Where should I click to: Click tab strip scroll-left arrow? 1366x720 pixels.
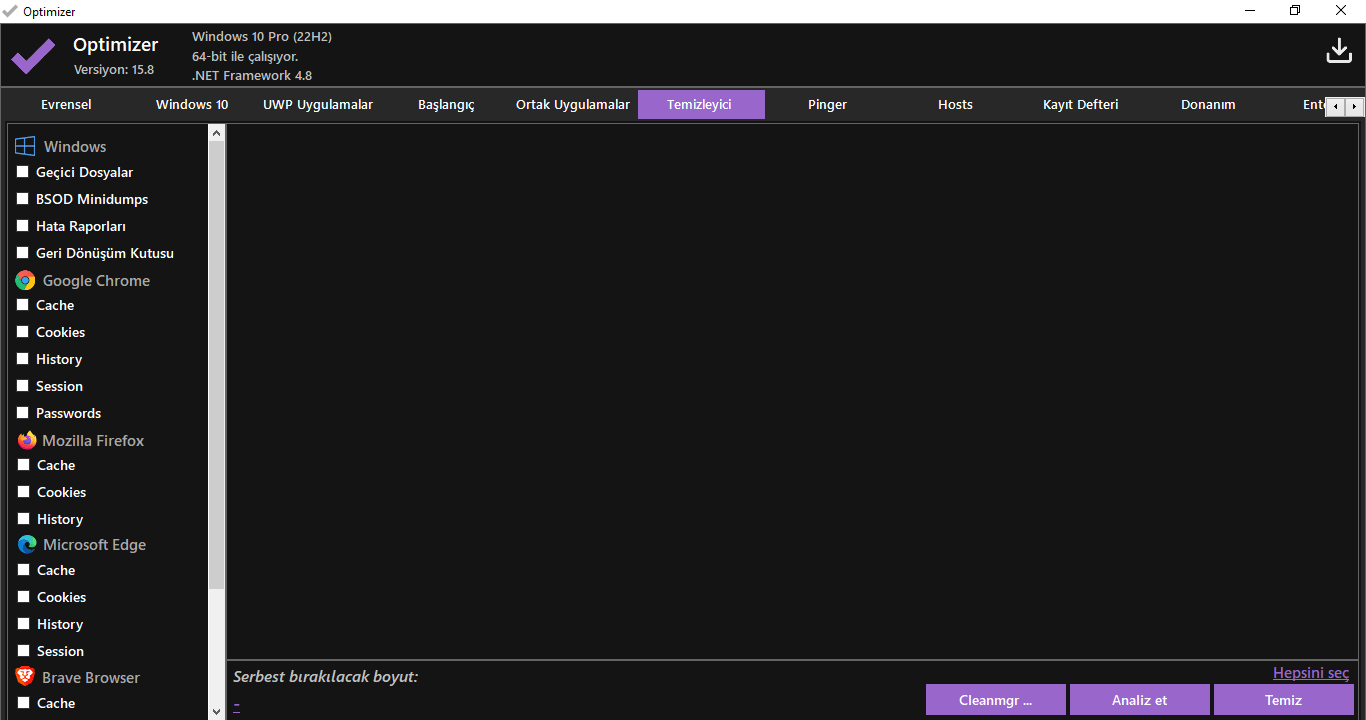click(x=1335, y=106)
